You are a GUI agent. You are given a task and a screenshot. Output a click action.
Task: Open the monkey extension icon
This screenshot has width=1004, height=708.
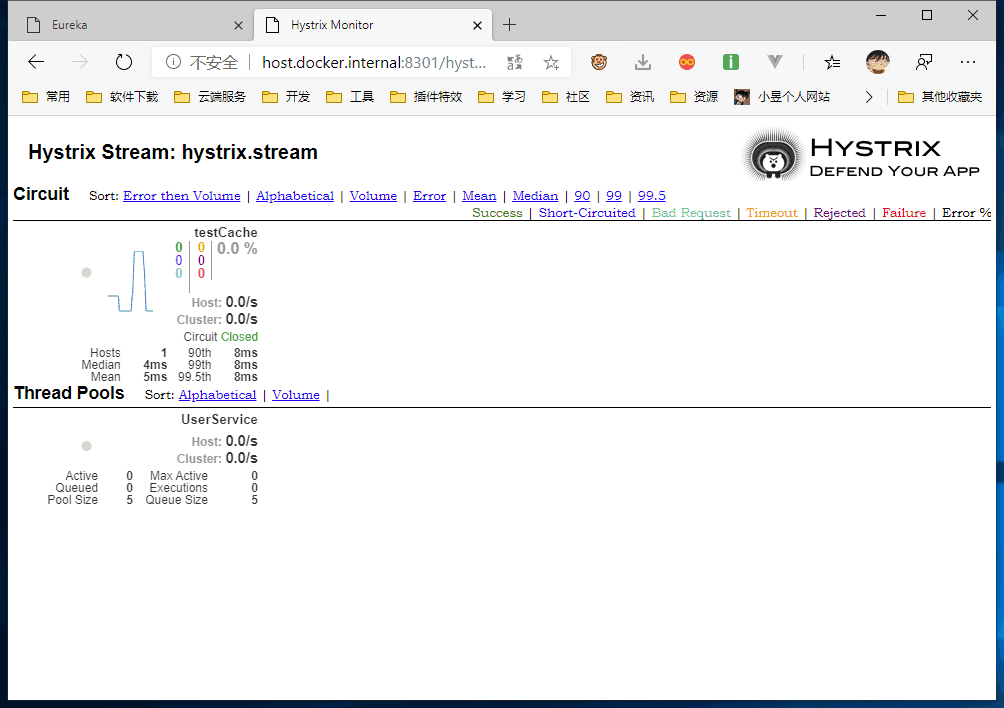pos(599,62)
